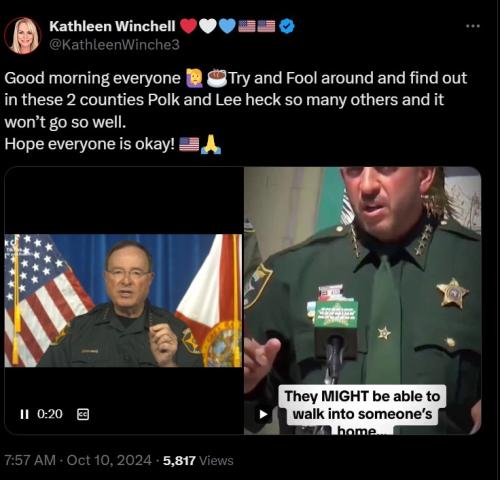Viewport: 500px width, 480px height.
Task: Click the praying hands emoji in tweet
Action: 211,144
